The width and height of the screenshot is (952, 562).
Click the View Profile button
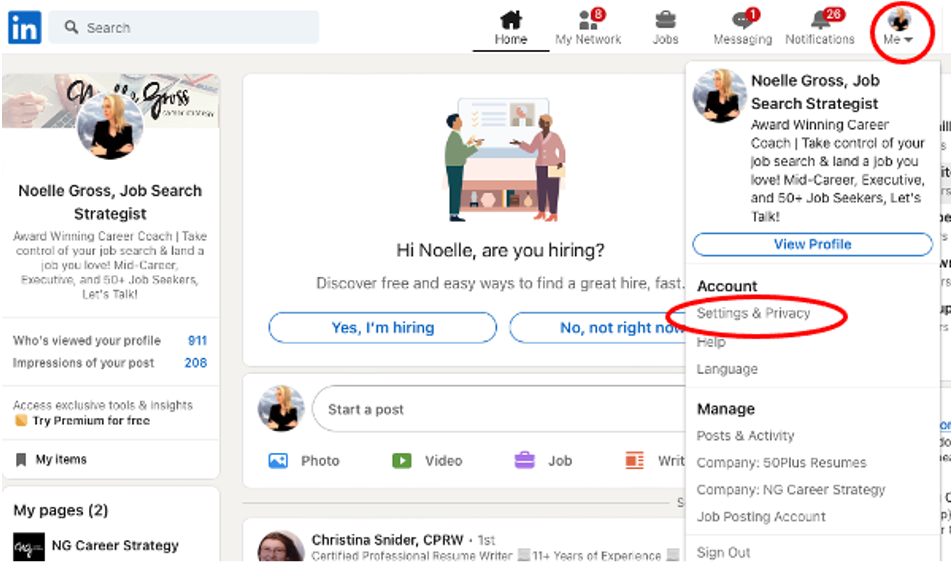click(812, 244)
